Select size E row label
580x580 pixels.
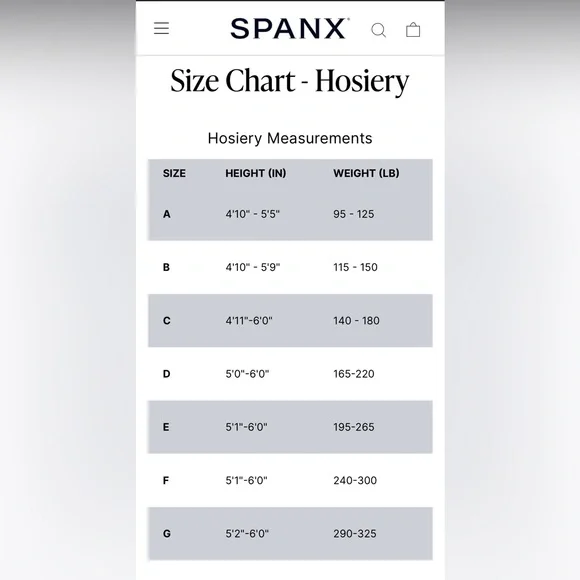[166, 427]
